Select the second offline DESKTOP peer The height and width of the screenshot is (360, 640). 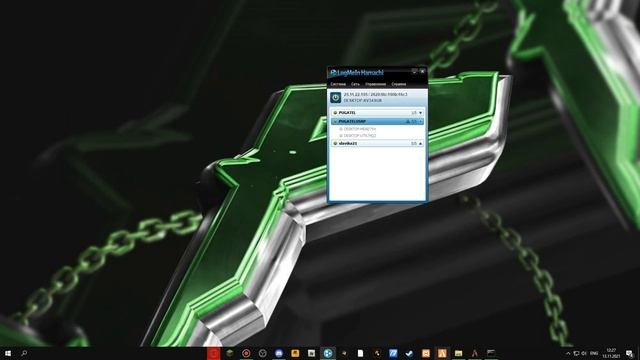point(357,136)
